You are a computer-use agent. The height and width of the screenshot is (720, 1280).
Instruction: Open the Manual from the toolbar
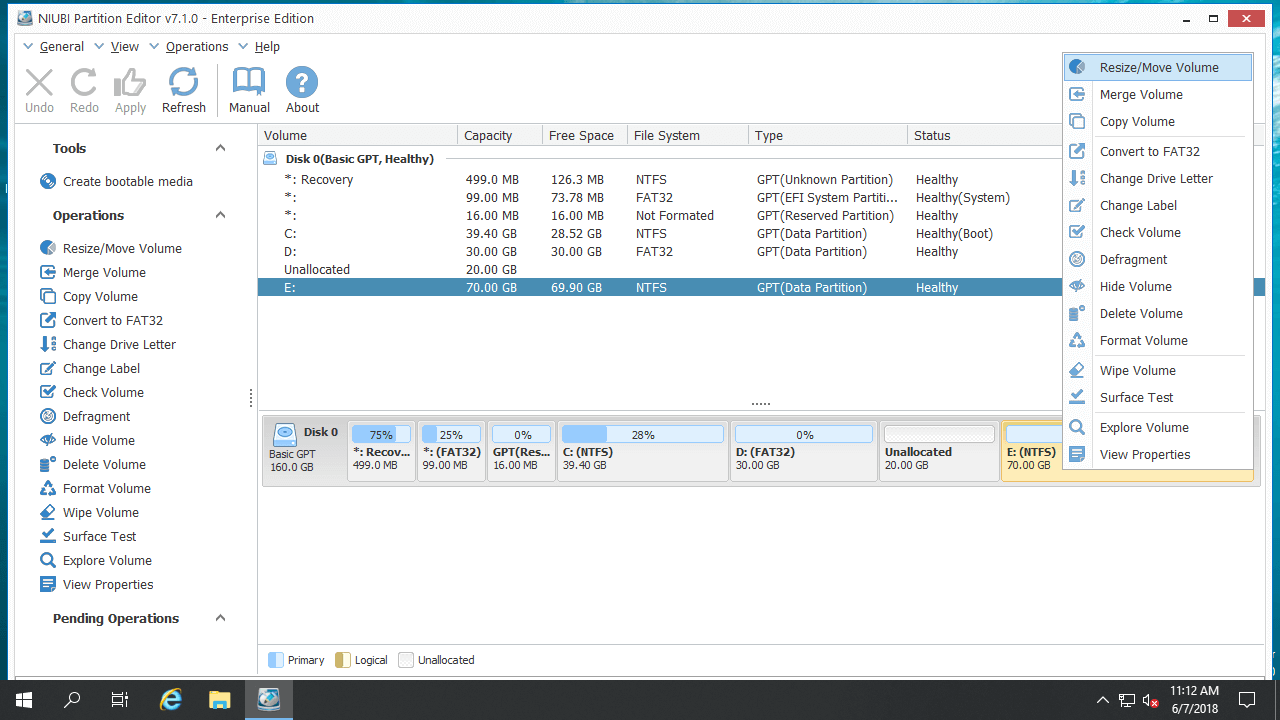pyautogui.click(x=248, y=90)
